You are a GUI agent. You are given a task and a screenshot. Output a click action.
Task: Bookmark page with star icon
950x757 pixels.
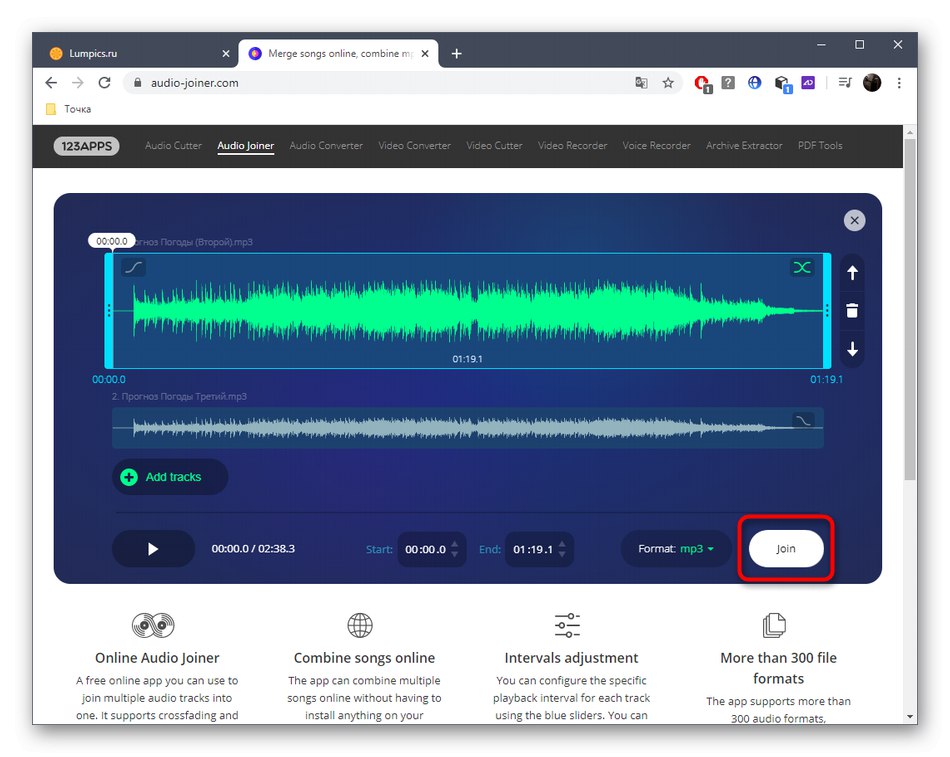668,83
